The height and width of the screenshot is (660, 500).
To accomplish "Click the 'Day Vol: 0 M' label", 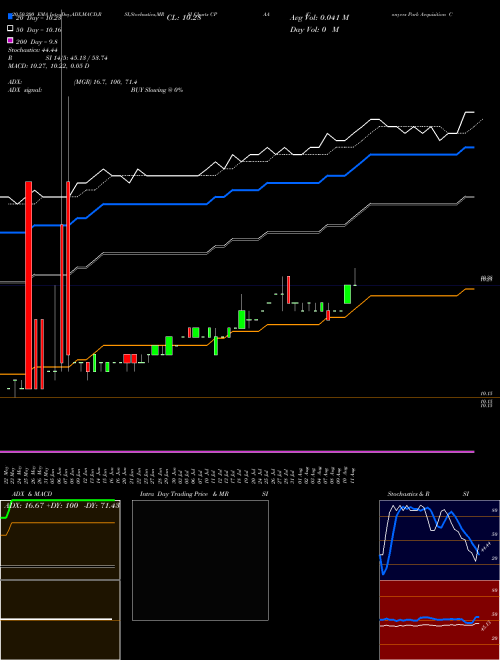I will (314, 29).
